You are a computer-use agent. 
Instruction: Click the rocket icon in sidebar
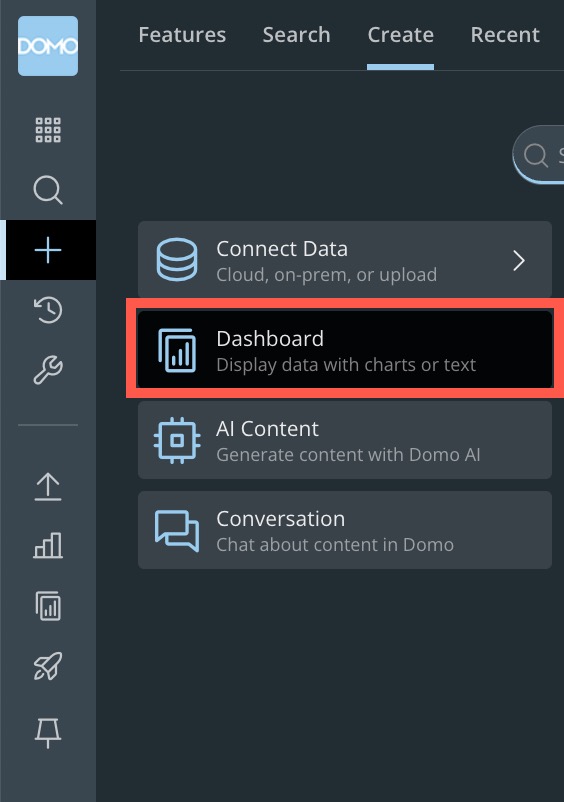coord(48,666)
